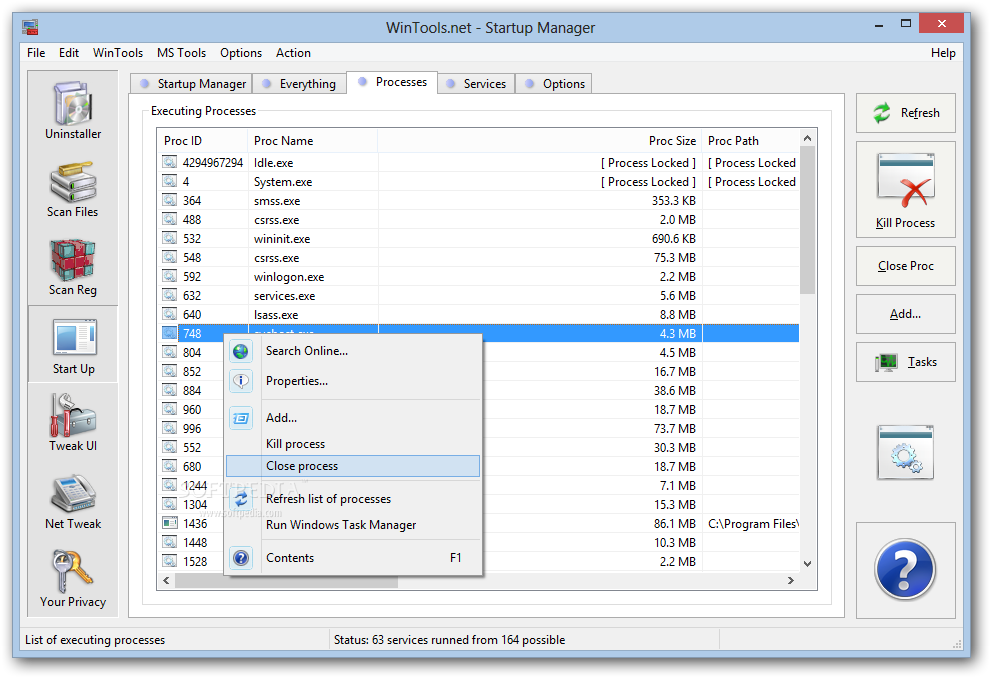Screen dimensions: 991x678
Task: Select the System.exe process row
Action: point(478,182)
